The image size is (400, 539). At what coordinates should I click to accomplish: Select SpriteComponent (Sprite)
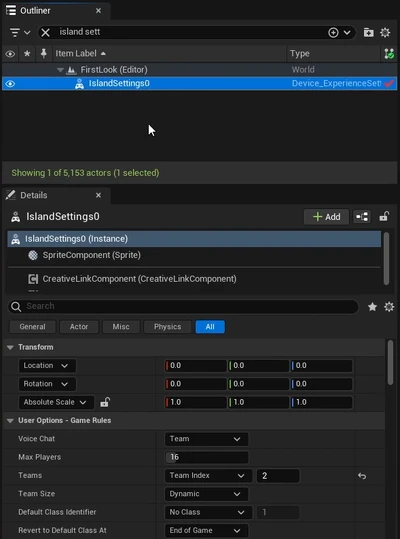pyautogui.click(x=91, y=255)
